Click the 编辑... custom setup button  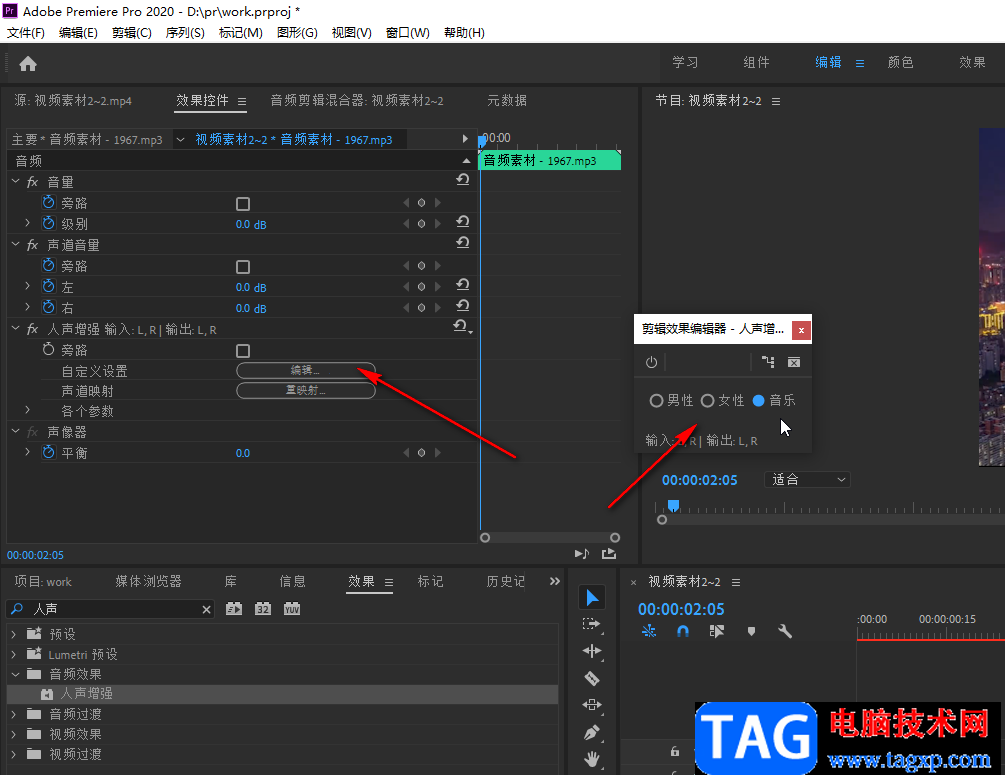tap(306, 371)
